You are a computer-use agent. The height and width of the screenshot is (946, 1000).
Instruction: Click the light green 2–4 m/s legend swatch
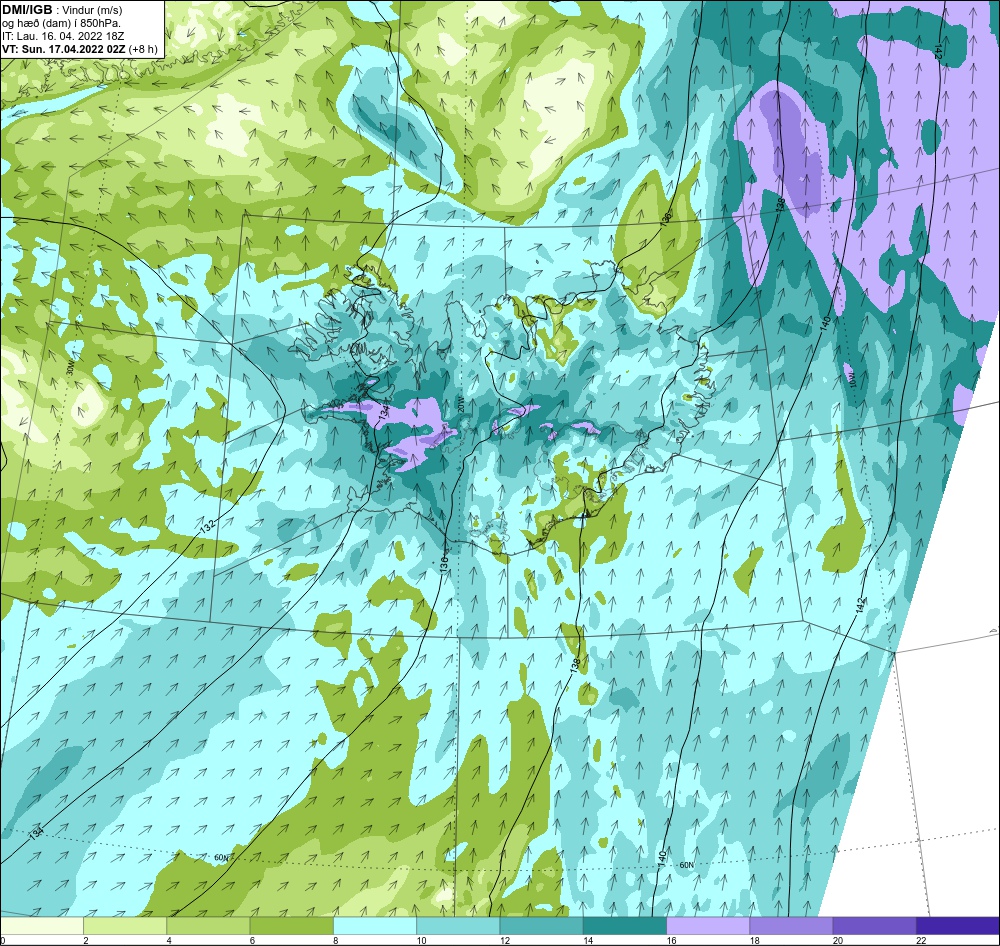125,925
